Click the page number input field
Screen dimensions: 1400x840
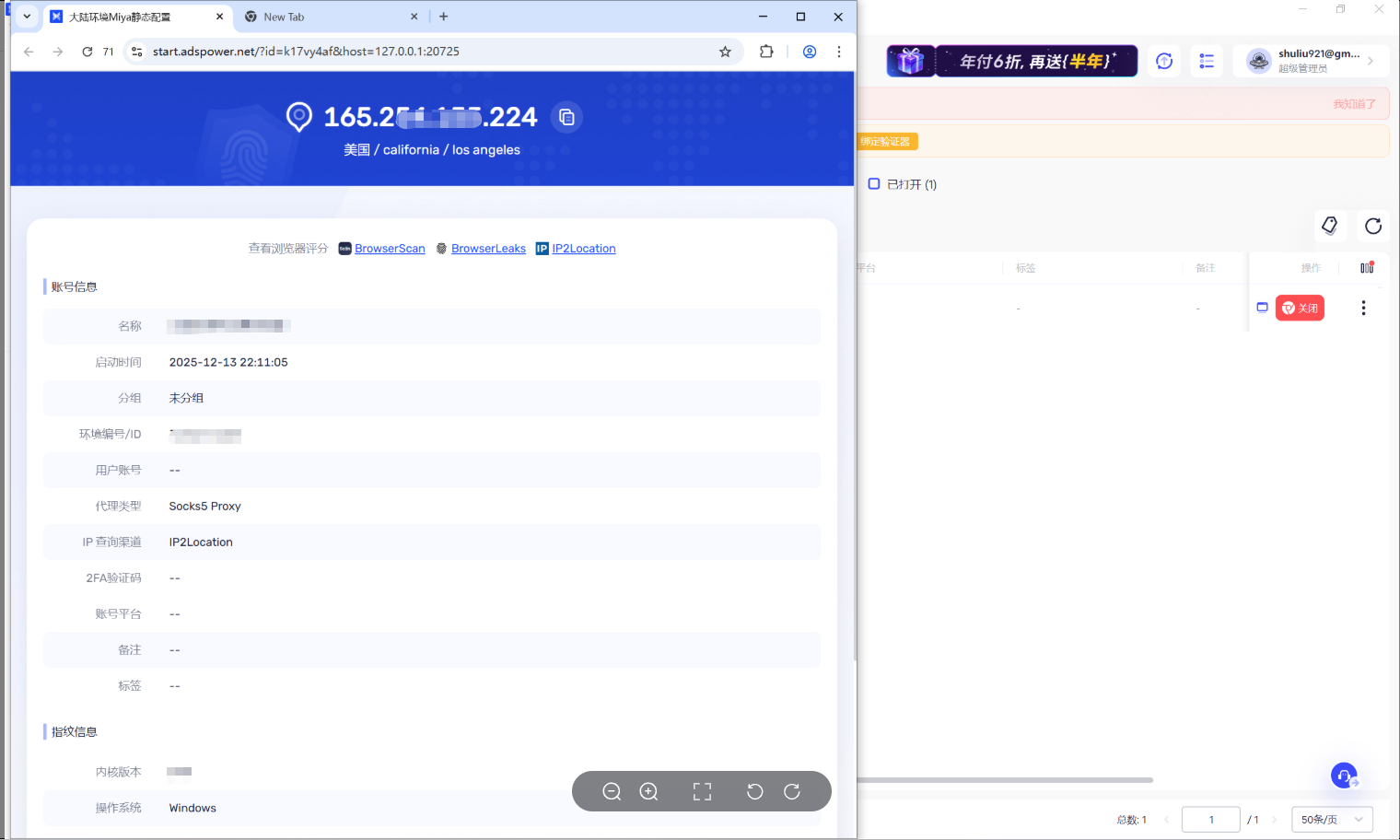click(1210, 819)
